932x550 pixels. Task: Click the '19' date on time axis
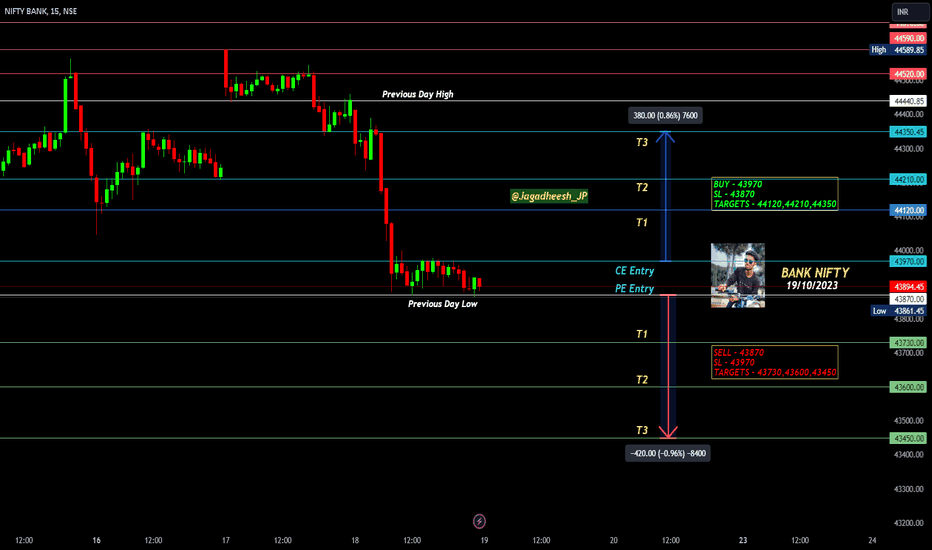click(484, 540)
